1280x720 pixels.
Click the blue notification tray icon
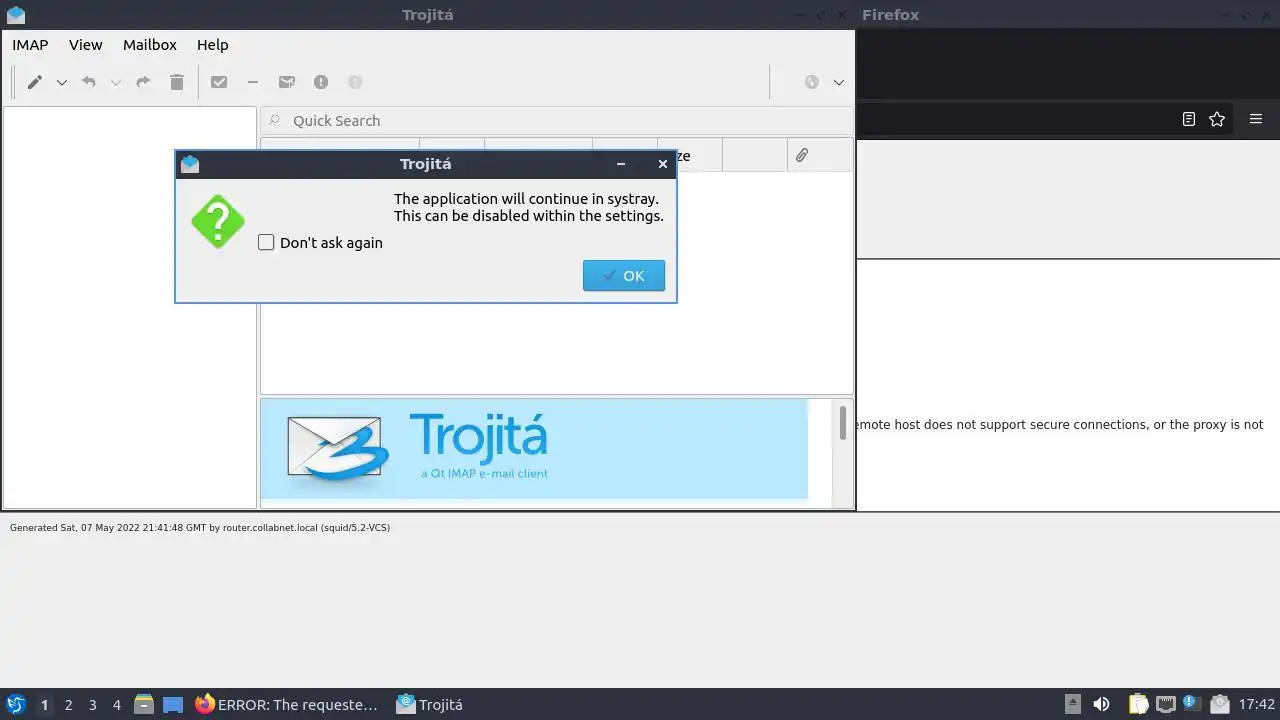pyautogui.click(x=1191, y=704)
